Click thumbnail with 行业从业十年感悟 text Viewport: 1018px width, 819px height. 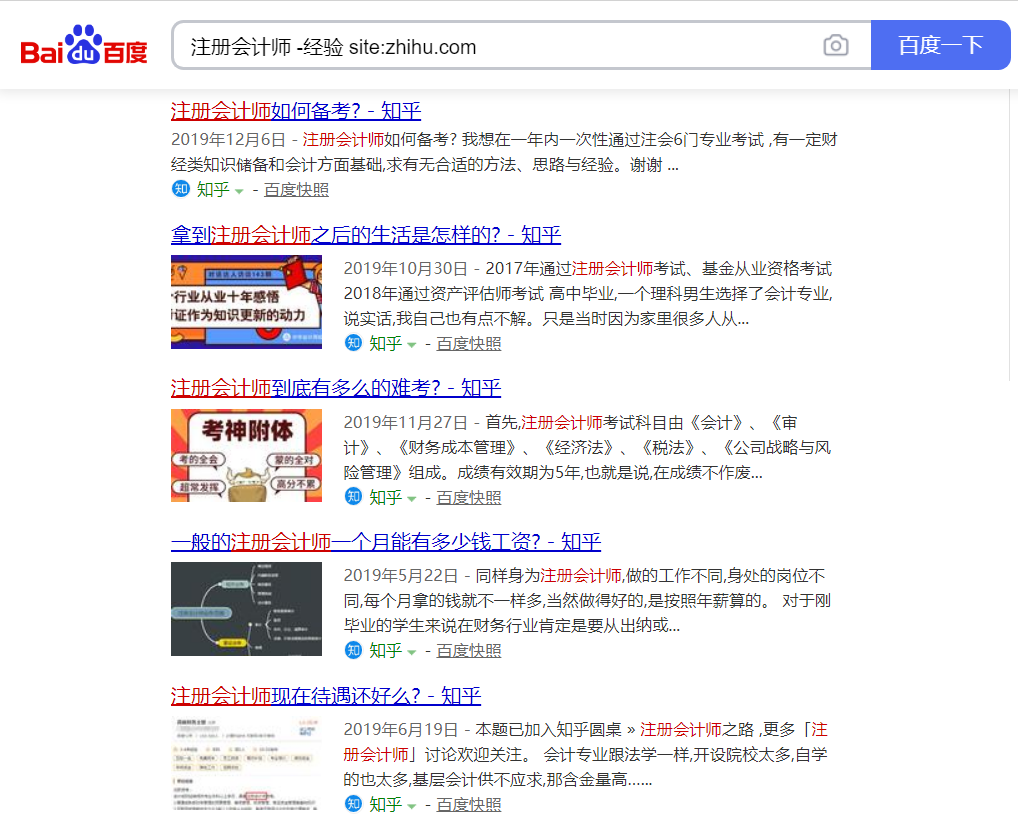pyautogui.click(x=246, y=302)
